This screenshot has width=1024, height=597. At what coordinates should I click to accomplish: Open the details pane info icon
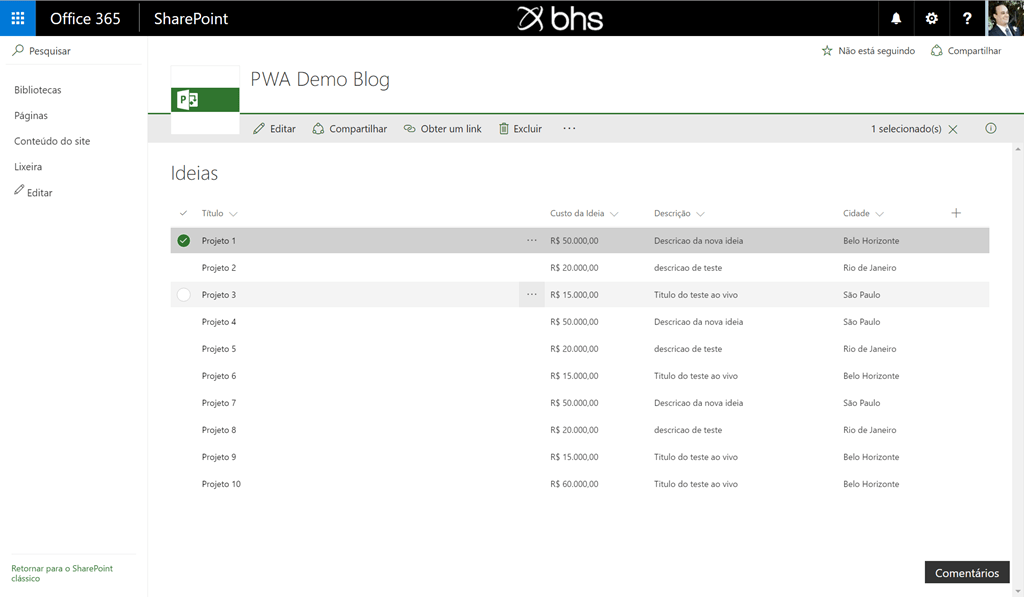pos(991,128)
